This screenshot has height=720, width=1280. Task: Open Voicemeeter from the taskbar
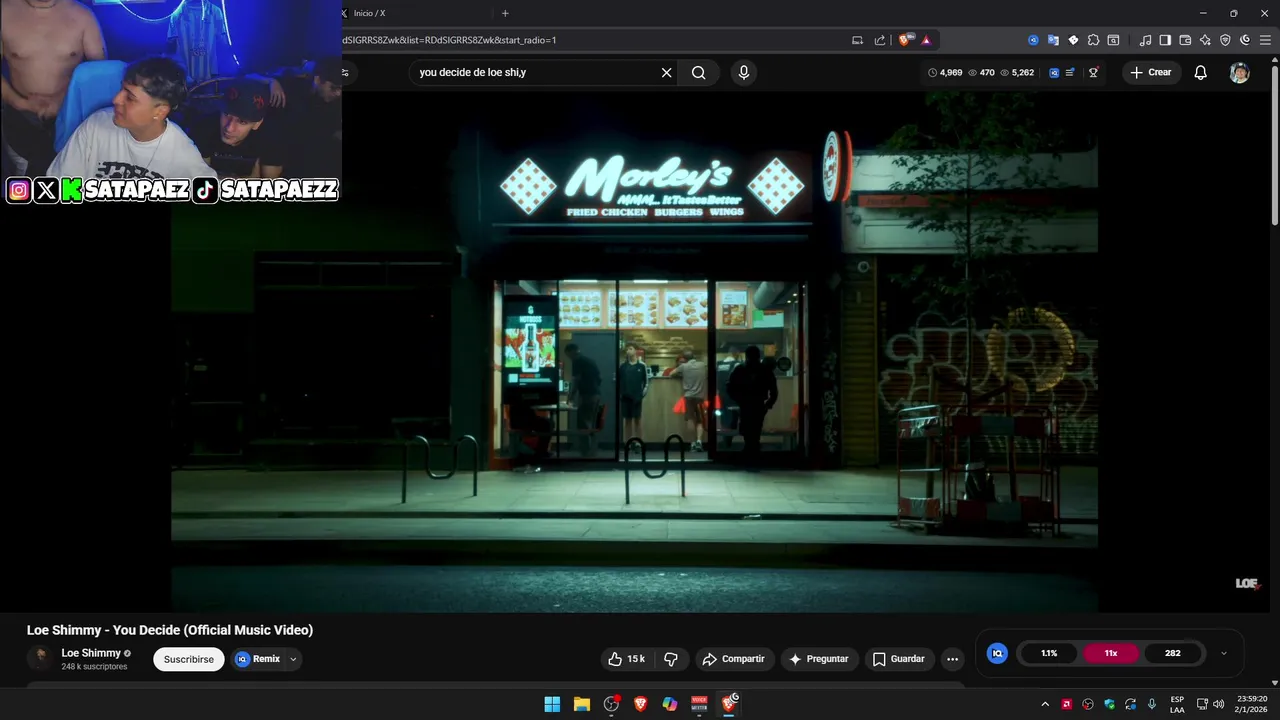click(x=699, y=704)
